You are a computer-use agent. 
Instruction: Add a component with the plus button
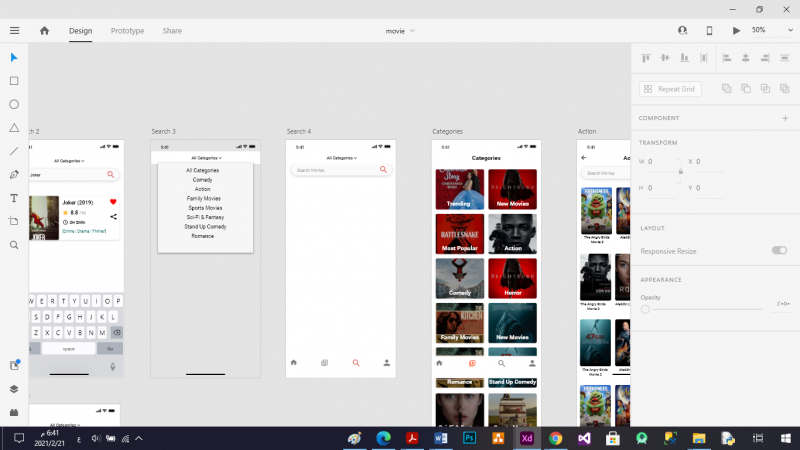785,118
